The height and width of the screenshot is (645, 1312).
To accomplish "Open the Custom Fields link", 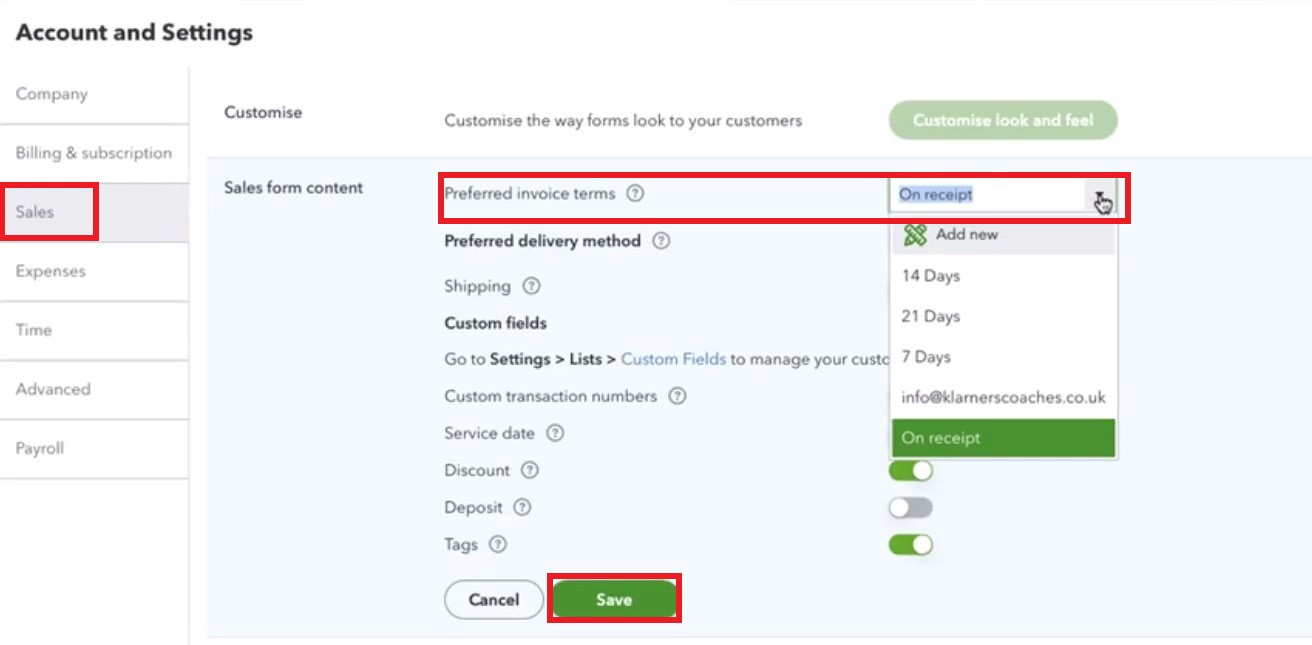I will coord(673,359).
